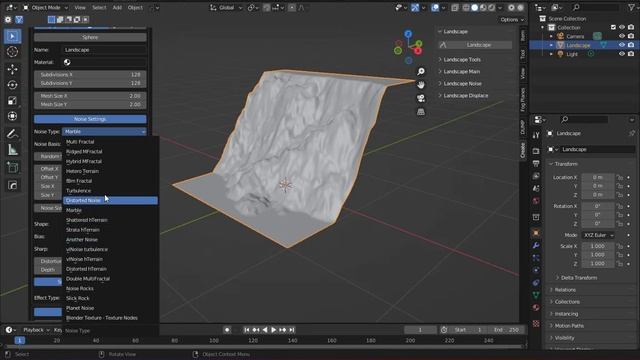The image size is (640, 360).
Task: Open the Object properties tab icon
Action: (x=536, y=233)
